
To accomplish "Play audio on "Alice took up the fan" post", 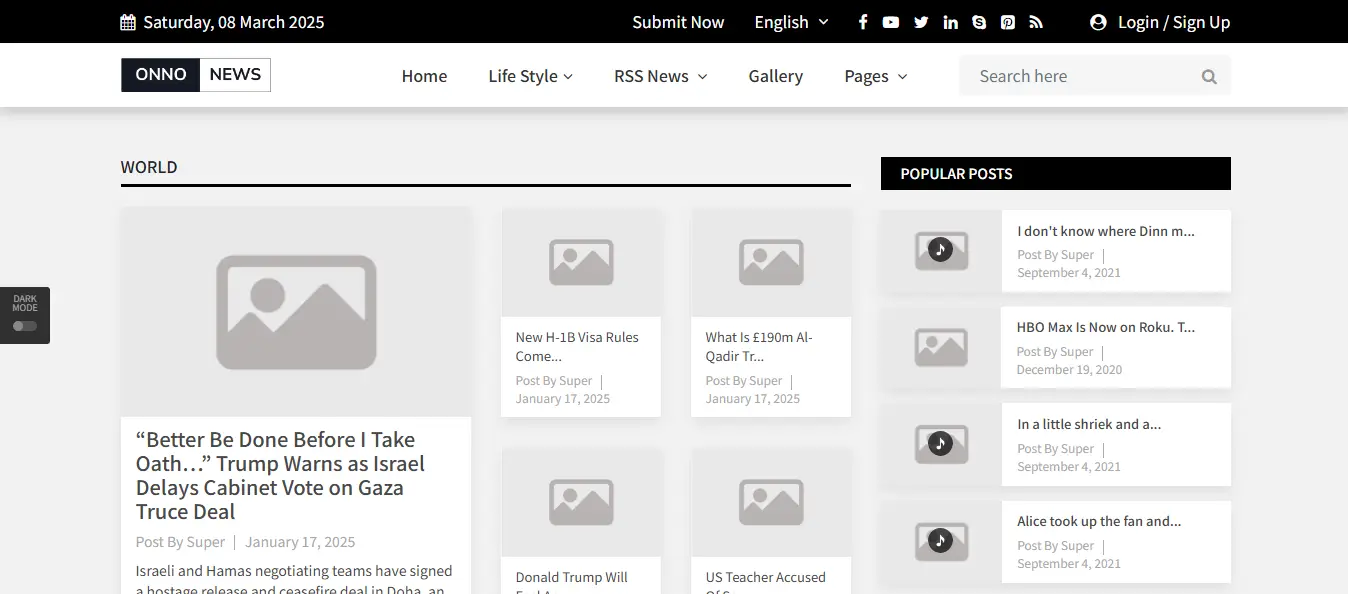I will pos(940,540).
